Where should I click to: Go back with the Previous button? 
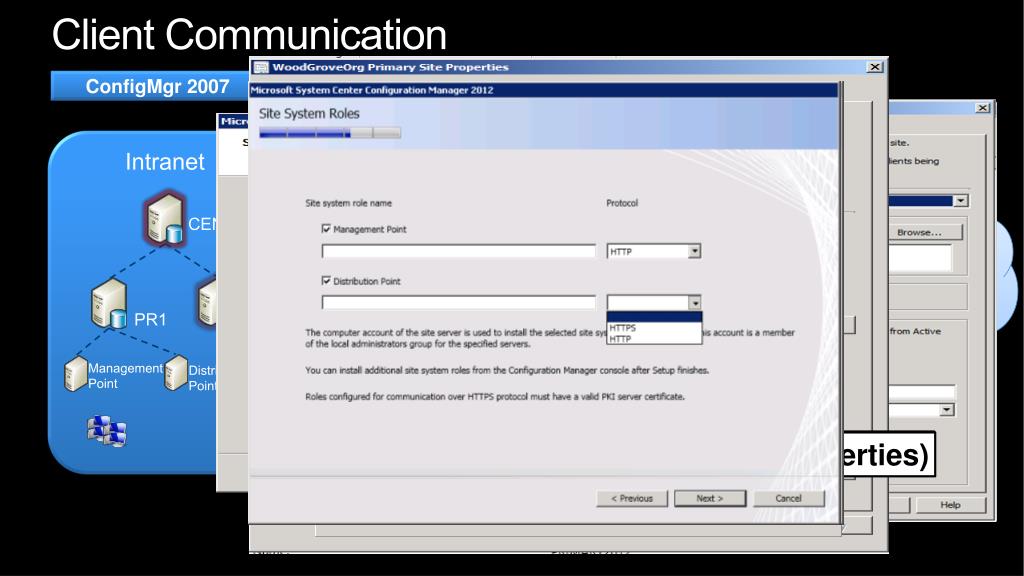(x=632, y=498)
